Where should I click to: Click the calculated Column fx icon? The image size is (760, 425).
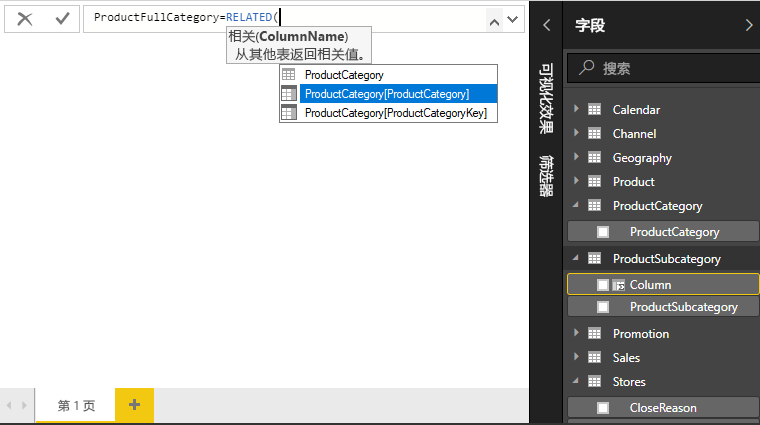point(618,285)
